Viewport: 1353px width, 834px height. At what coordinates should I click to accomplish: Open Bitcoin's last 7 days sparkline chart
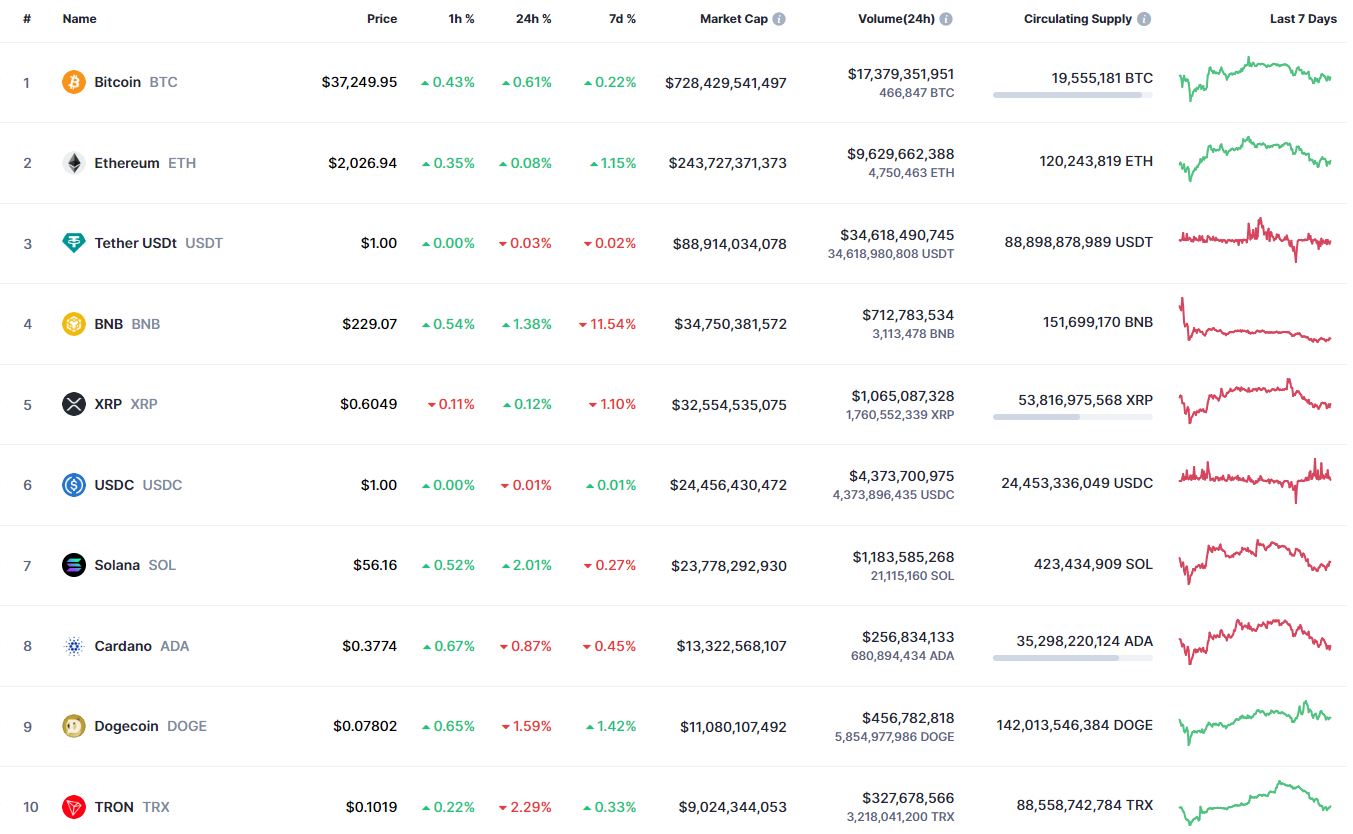[x=1255, y=78]
